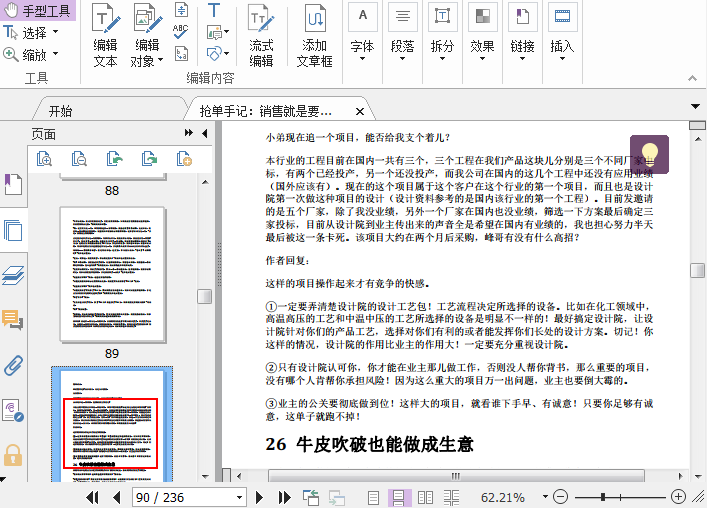Switch to the 开始 document tab
The width and height of the screenshot is (707, 508).
tap(61, 111)
